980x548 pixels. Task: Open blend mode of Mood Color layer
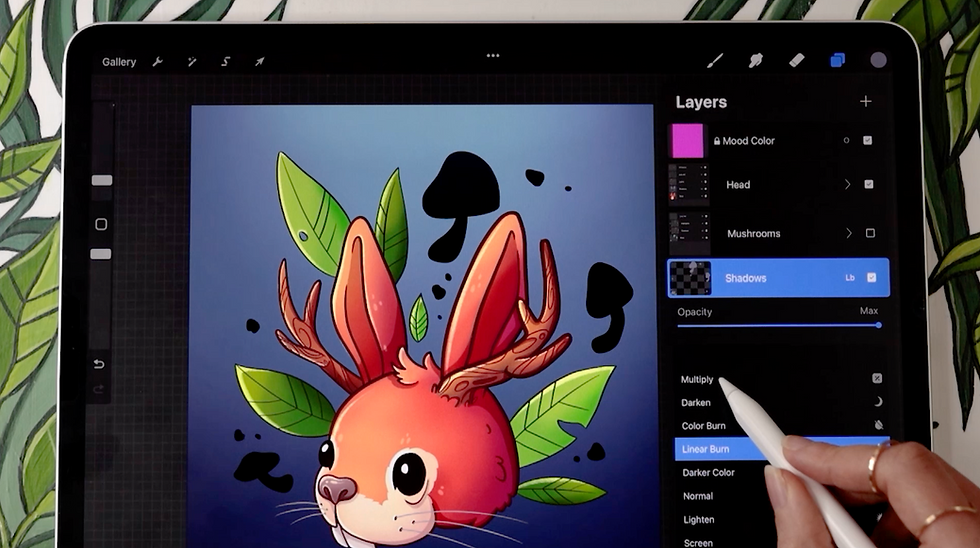pyautogui.click(x=846, y=141)
